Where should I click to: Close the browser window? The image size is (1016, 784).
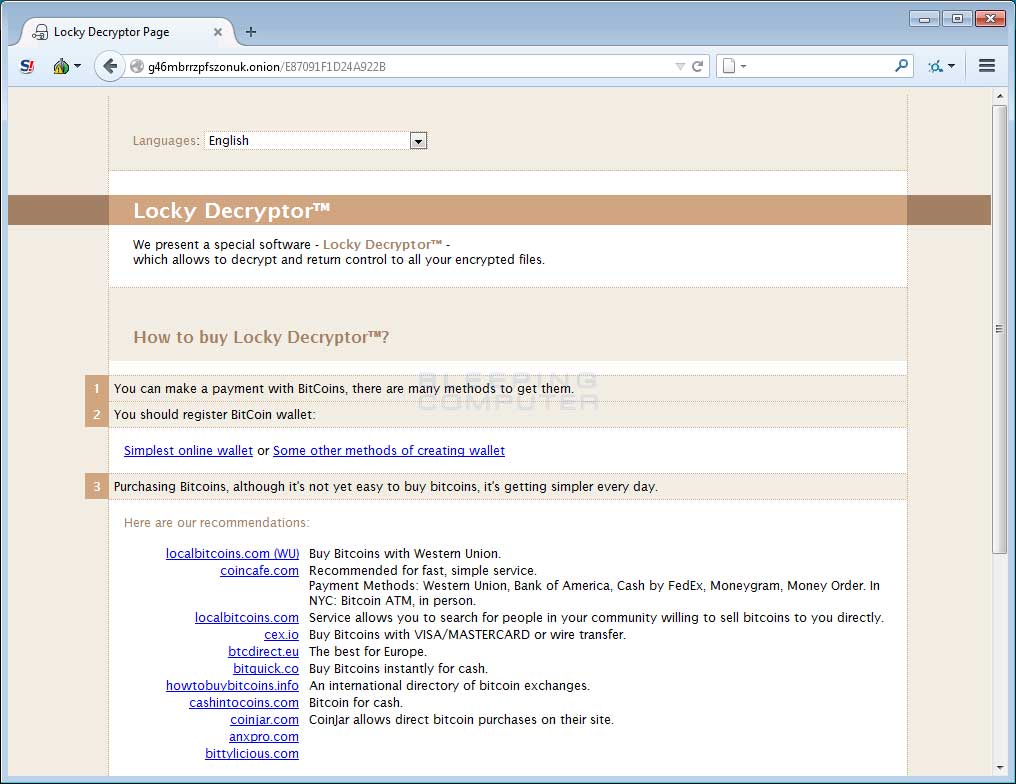pyautogui.click(x=990, y=19)
